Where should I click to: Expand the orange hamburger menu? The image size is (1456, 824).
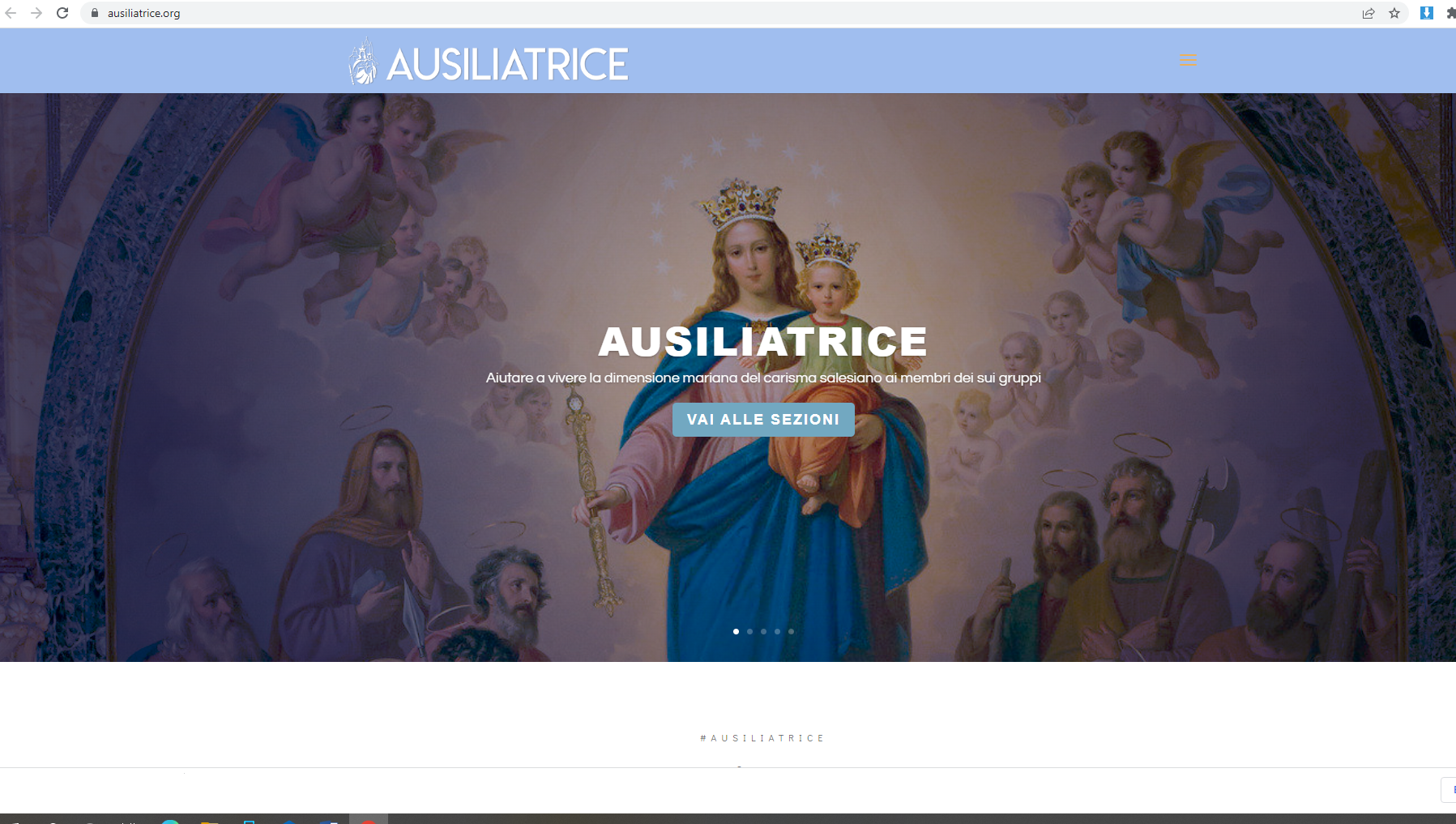click(x=1188, y=61)
